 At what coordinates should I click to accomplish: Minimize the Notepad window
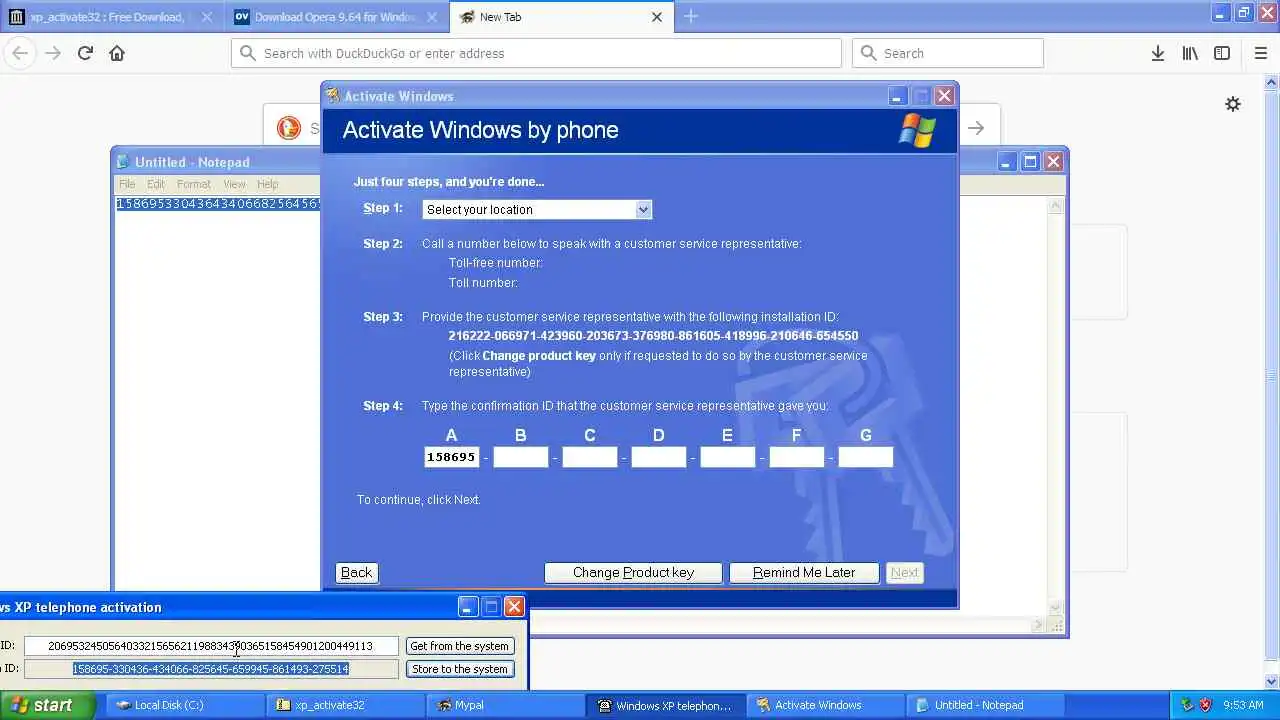click(1007, 161)
